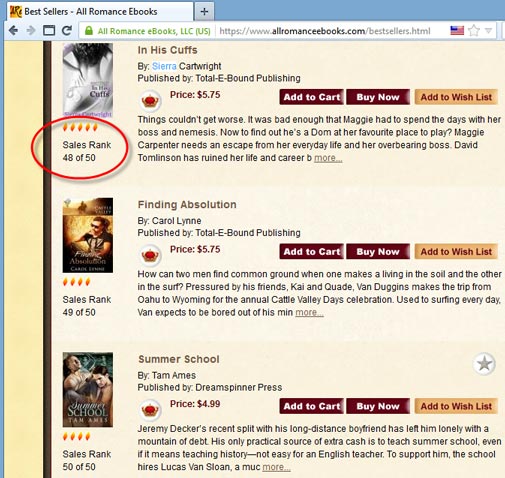The height and width of the screenshot is (478, 505).
Task: Click the crown icon for Finding Absolution
Action: point(150,255)
